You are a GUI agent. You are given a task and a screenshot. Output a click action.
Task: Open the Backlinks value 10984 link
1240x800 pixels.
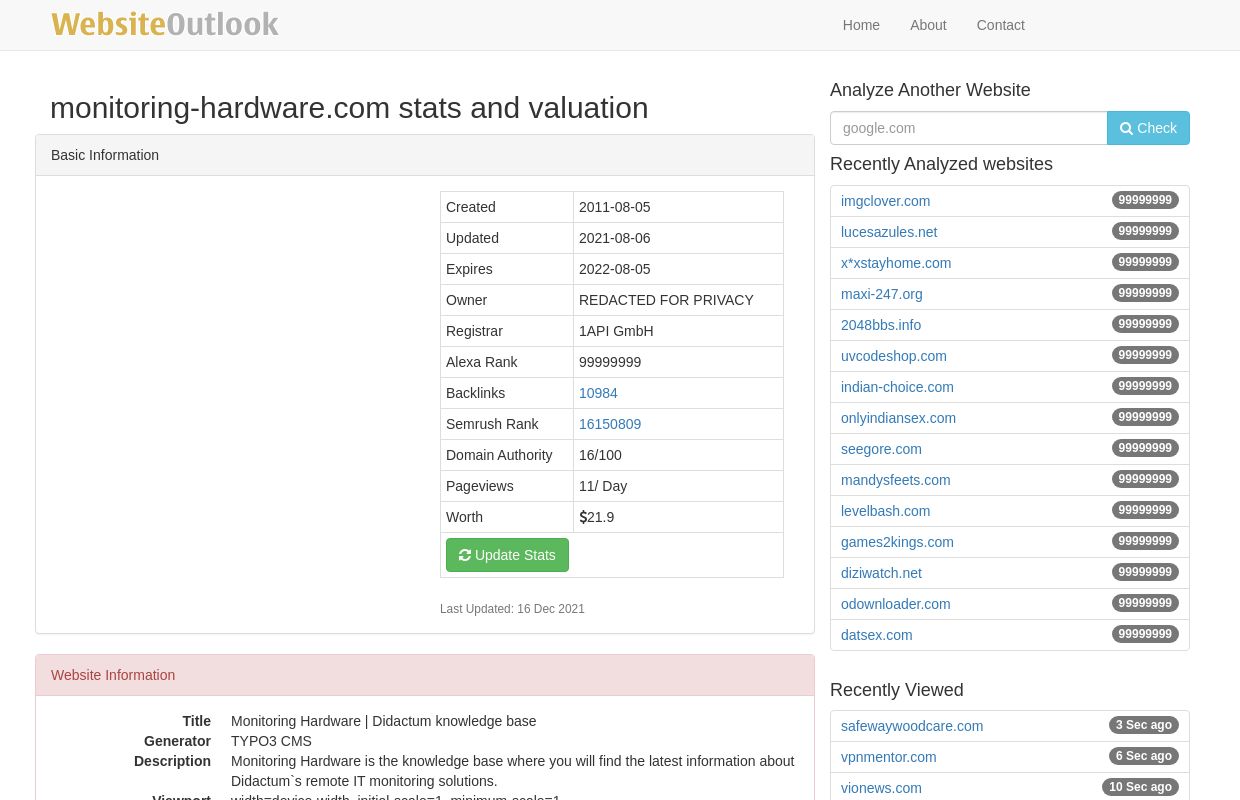pos(598,393)
